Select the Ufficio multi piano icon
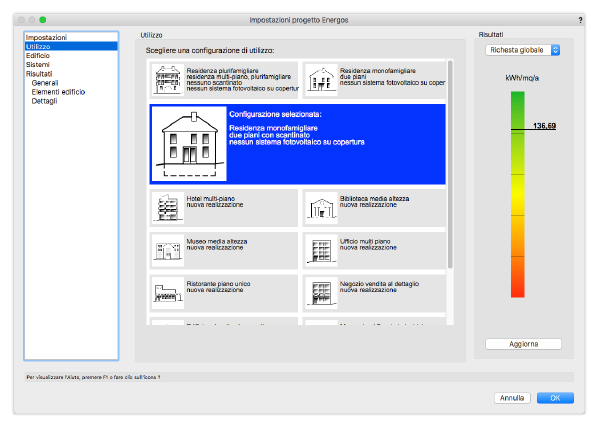 [x=321, y=251]
